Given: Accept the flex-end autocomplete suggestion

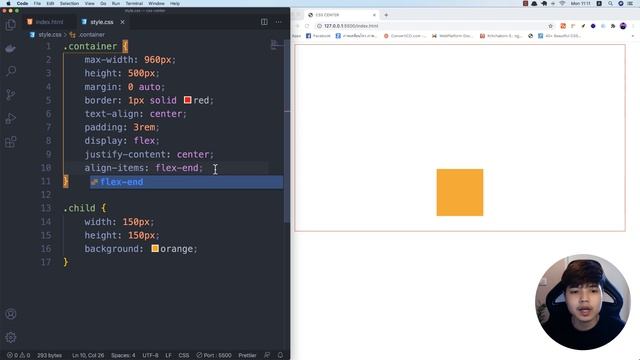Looking at the screenshot, I should point(186,182).
